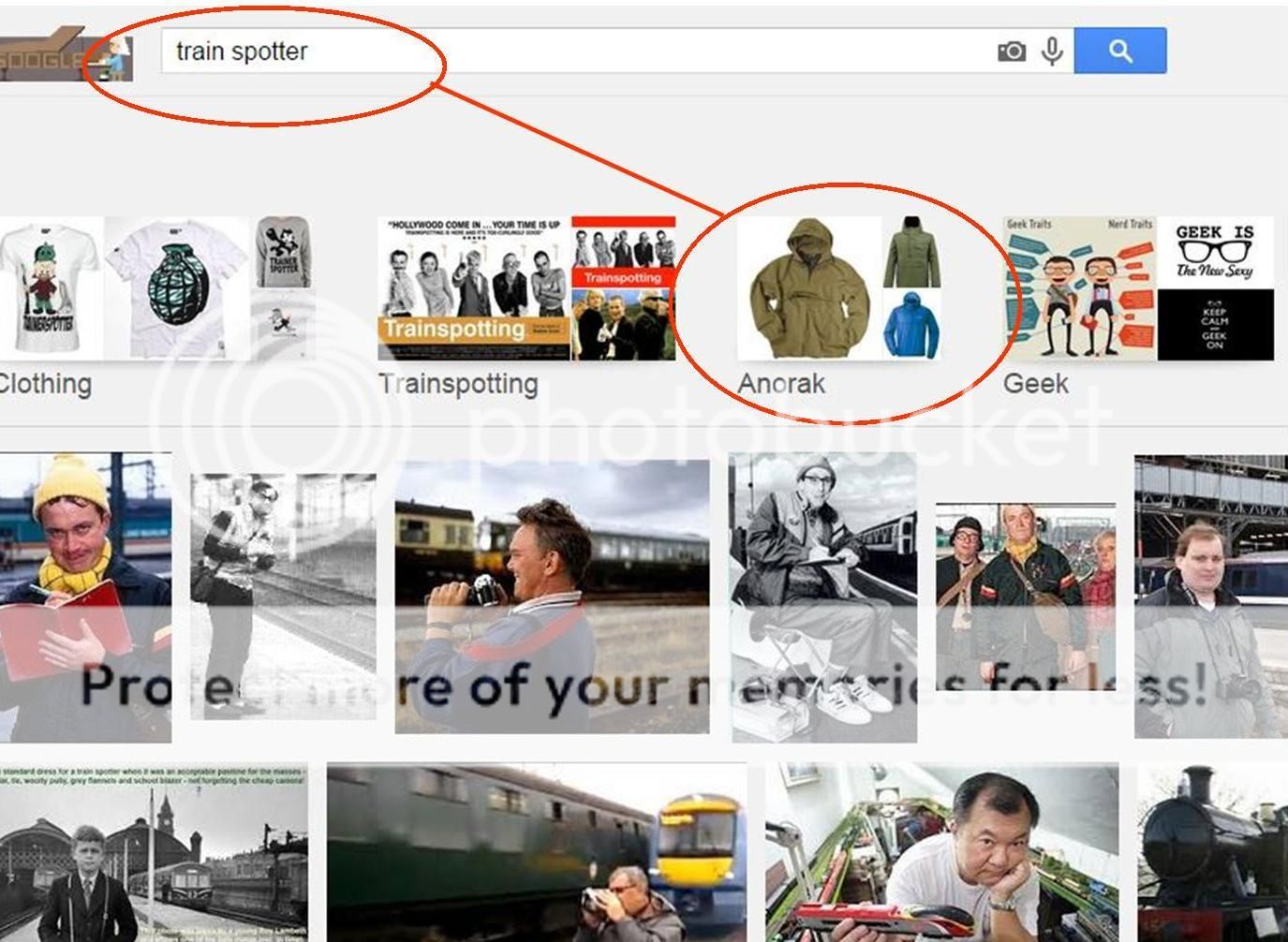Open the Trainspotting movie poster thumbnail
Viewport: 1288px width, 942px height.
[473, 288]
